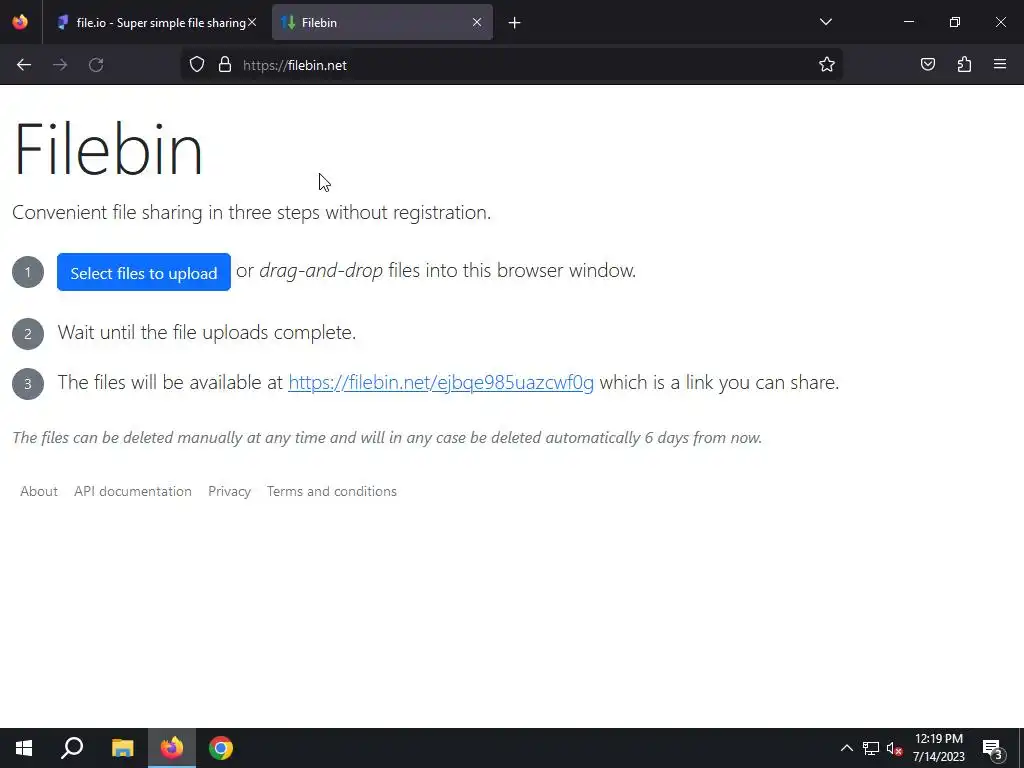Launch File Explorer from the taskbar
The width and height of the screenshot is (1024, 768).
122,748
